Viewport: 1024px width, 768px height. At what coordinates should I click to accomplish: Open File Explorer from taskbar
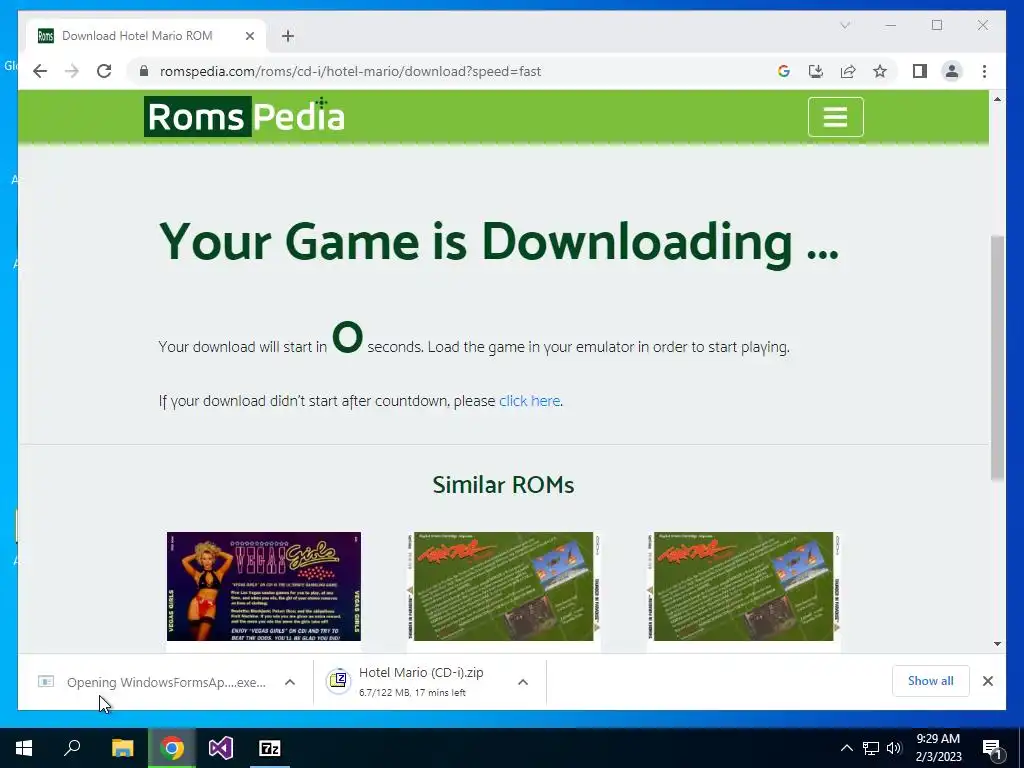[122, 748]
